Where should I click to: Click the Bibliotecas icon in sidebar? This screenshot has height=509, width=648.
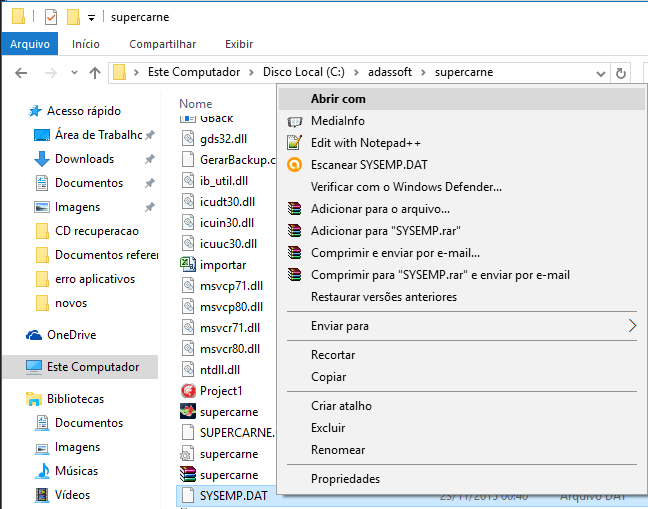(34, 399)
